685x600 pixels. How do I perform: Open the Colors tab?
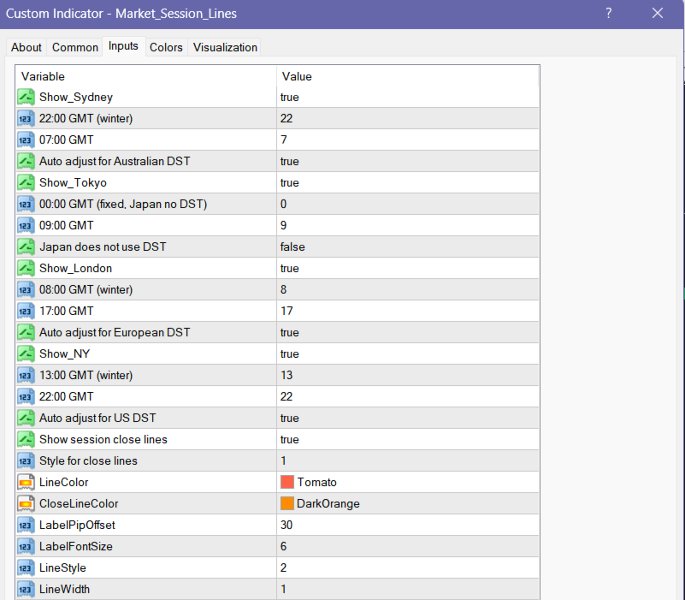pos(166,47)
